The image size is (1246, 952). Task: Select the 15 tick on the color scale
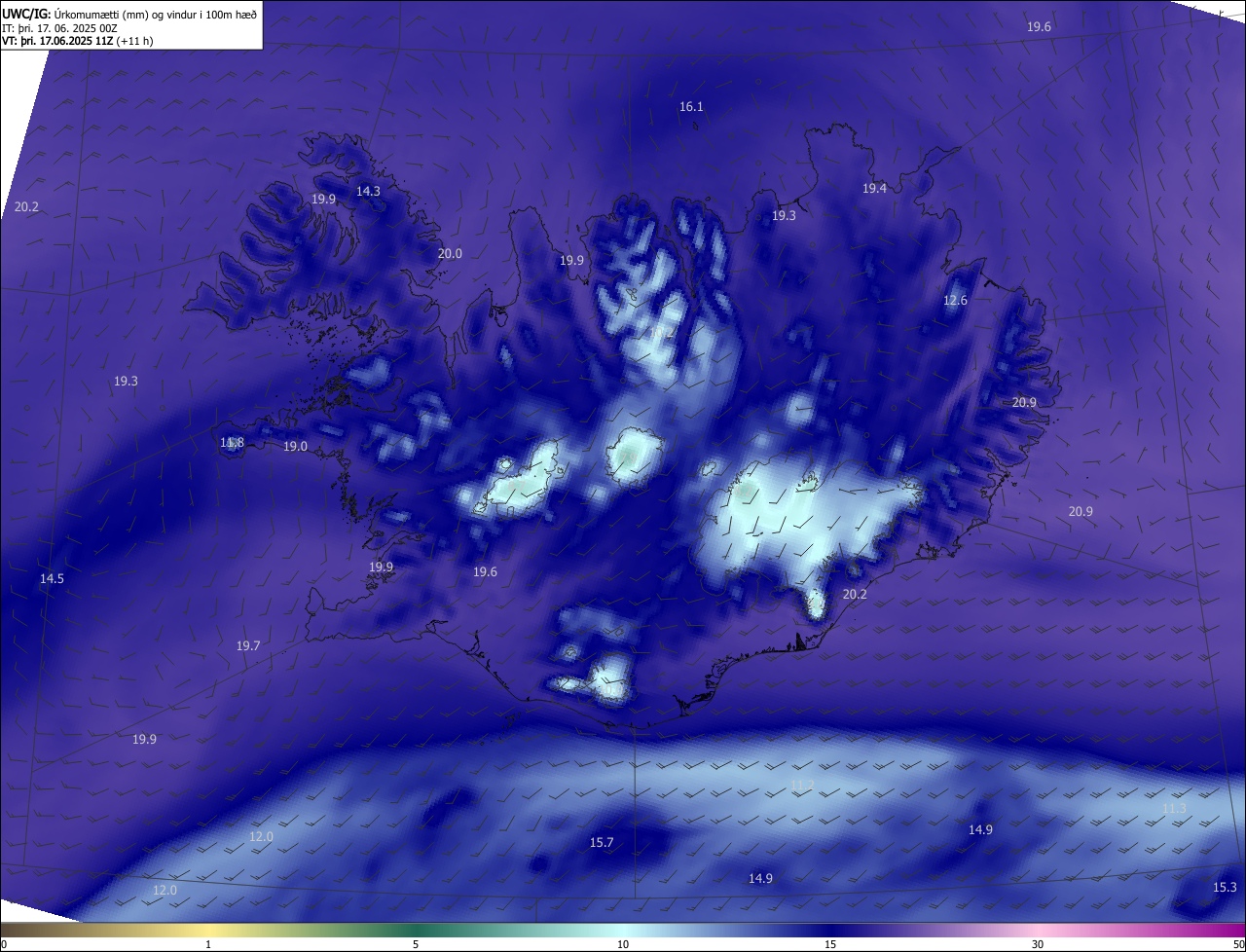[830, 944]
